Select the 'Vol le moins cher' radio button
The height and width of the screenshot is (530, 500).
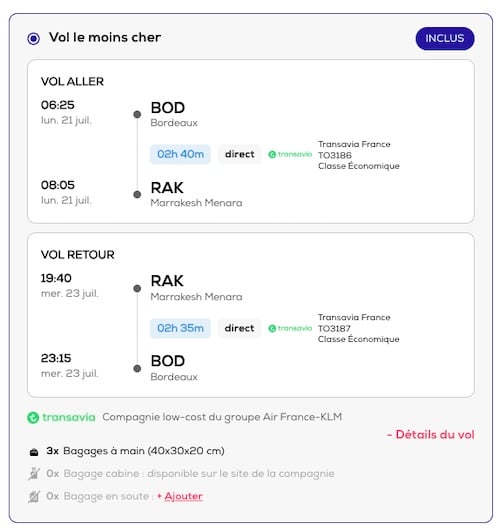33,39
